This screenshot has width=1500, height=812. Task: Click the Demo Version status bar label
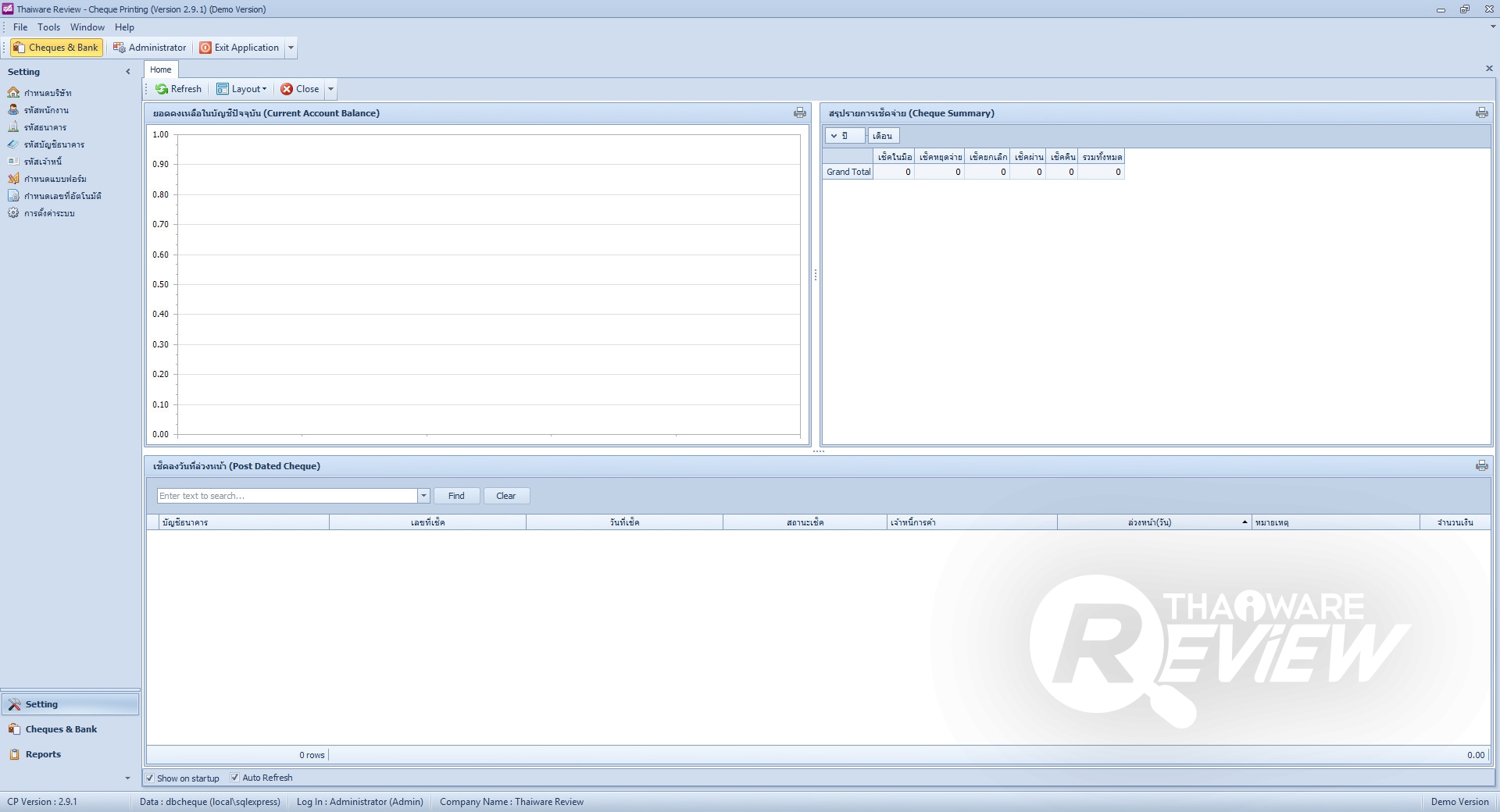pyautogui.click(x=1460, y=802)
